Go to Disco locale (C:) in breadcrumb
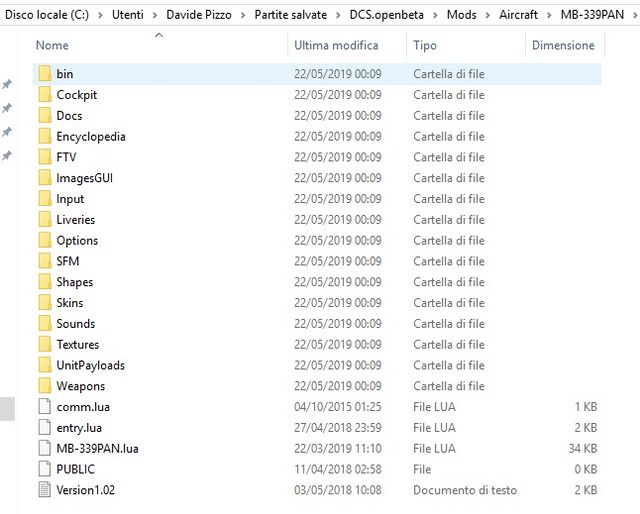This screenshot has width=640, height=514. click(47, 15)
